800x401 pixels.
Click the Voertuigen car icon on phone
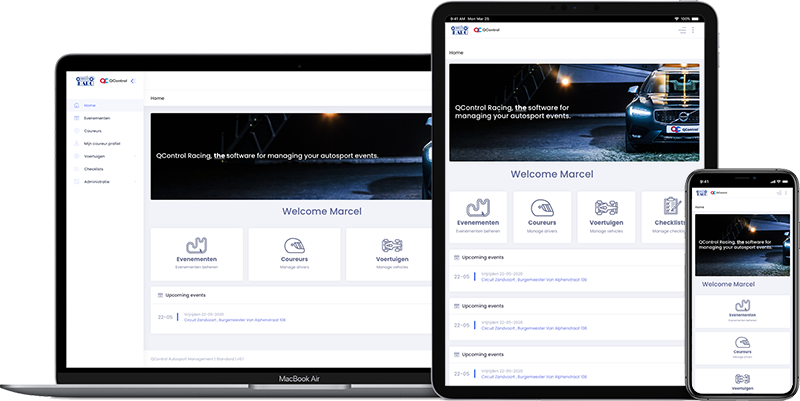pos(742,379)
